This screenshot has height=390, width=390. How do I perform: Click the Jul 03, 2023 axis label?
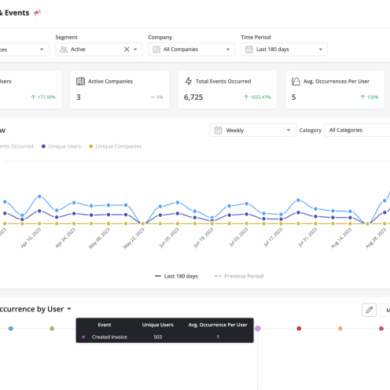coord(238,237)
